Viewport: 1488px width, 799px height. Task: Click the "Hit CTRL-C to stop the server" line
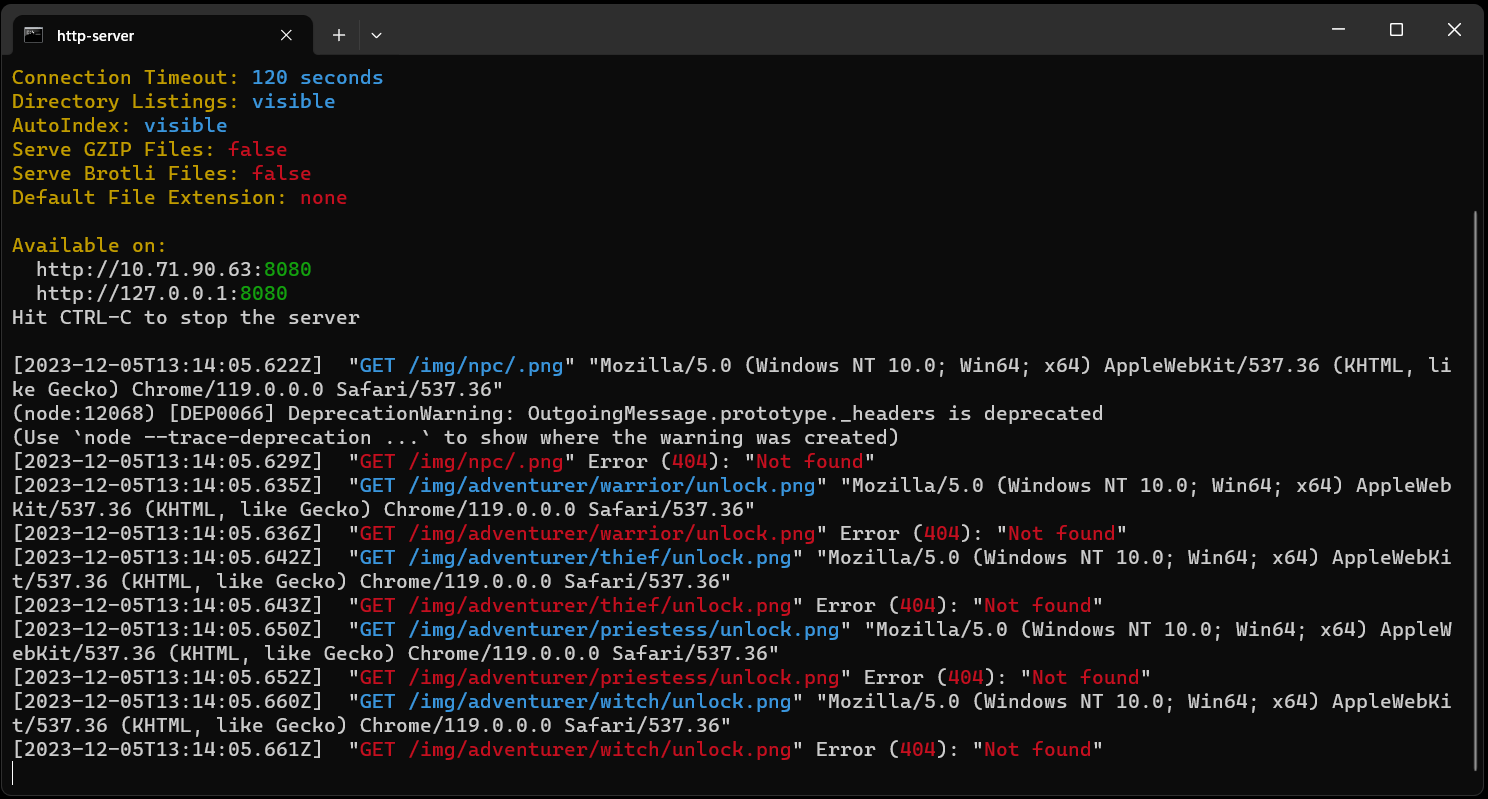pos(186,318)
